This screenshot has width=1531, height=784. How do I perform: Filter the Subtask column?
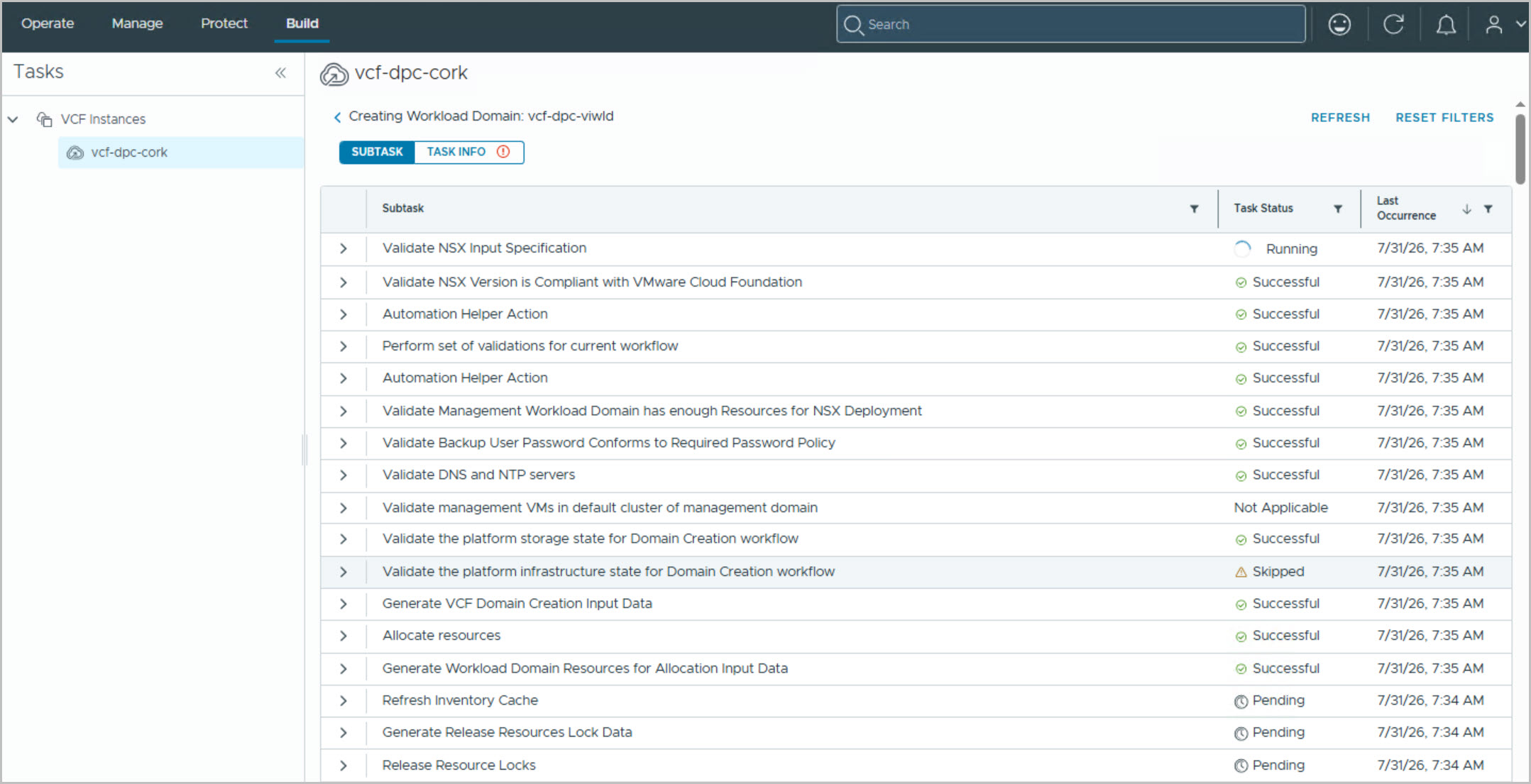click(1195, 209)
